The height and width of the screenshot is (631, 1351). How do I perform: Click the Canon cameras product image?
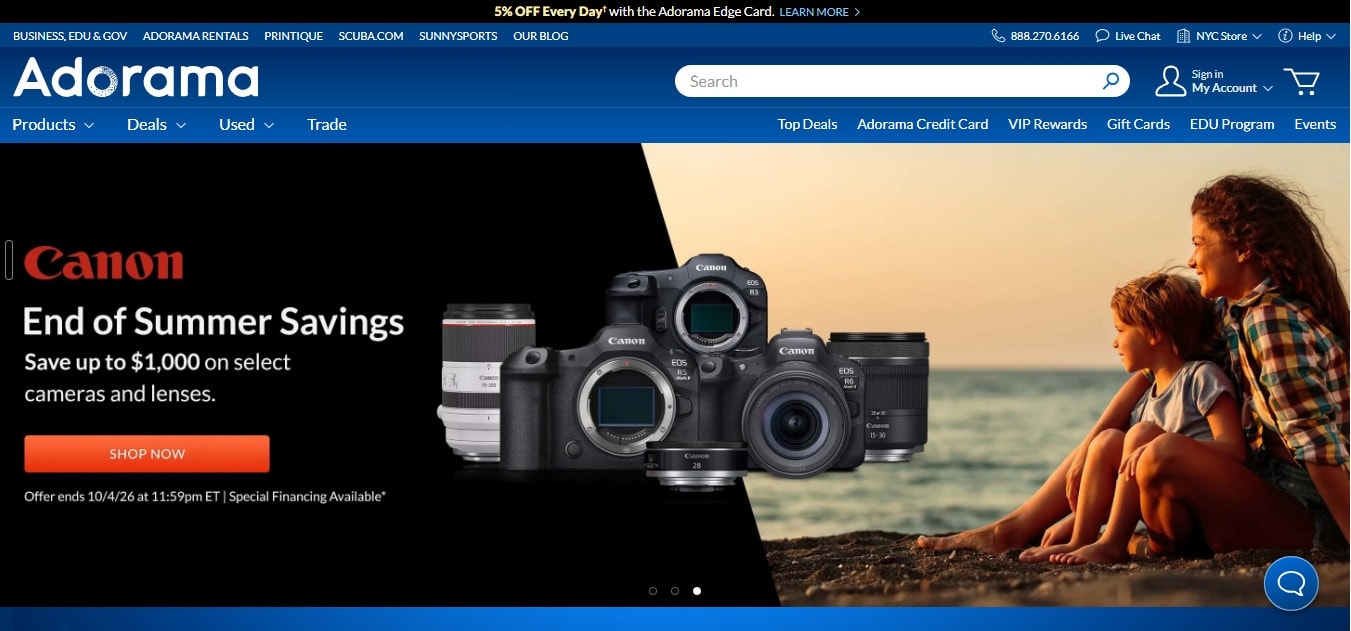(685, 370)
